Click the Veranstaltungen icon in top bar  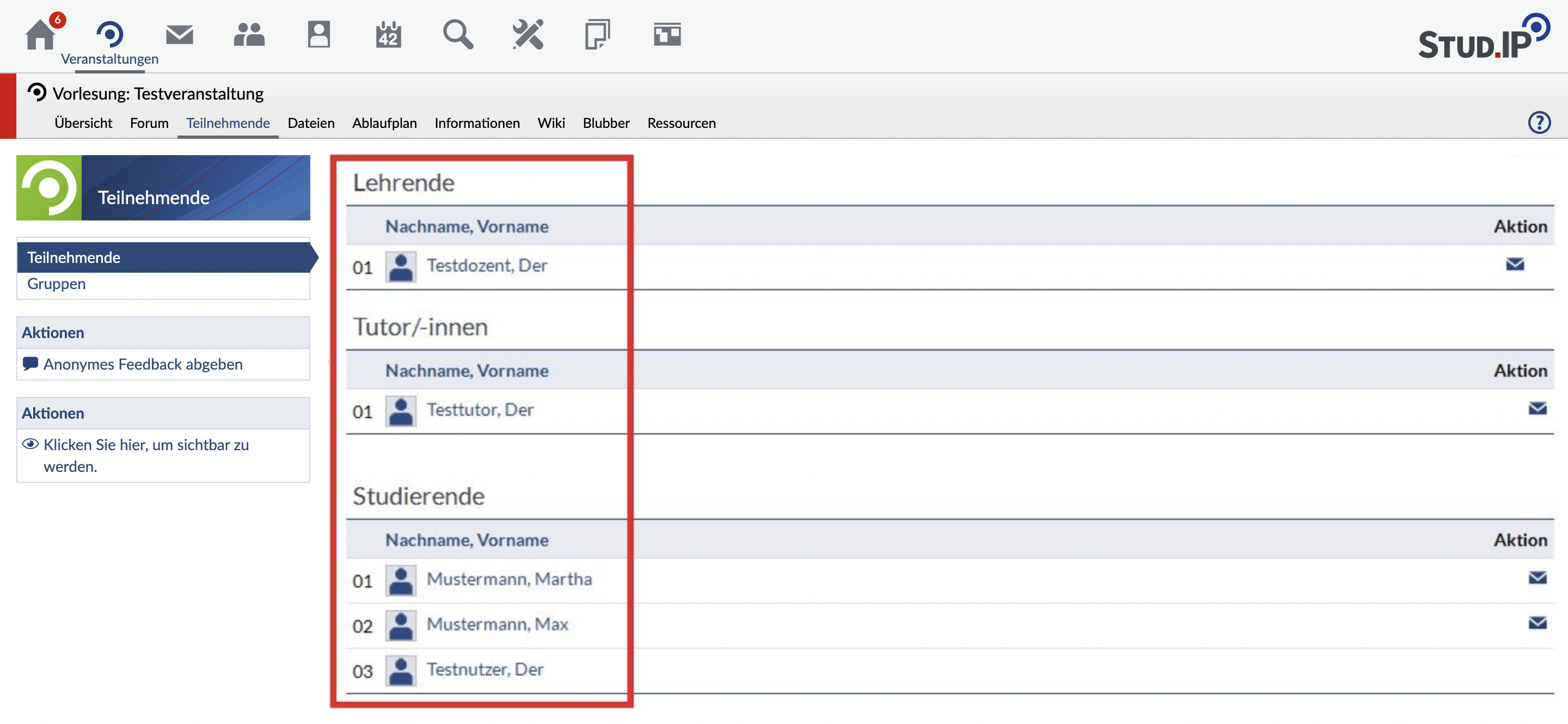click(x=109, y=35)
